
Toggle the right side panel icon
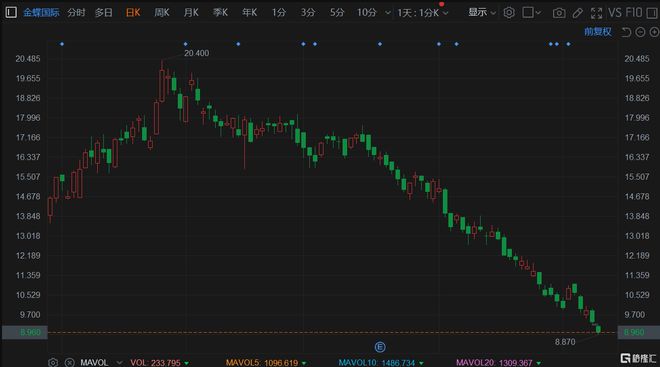point(652,13)
